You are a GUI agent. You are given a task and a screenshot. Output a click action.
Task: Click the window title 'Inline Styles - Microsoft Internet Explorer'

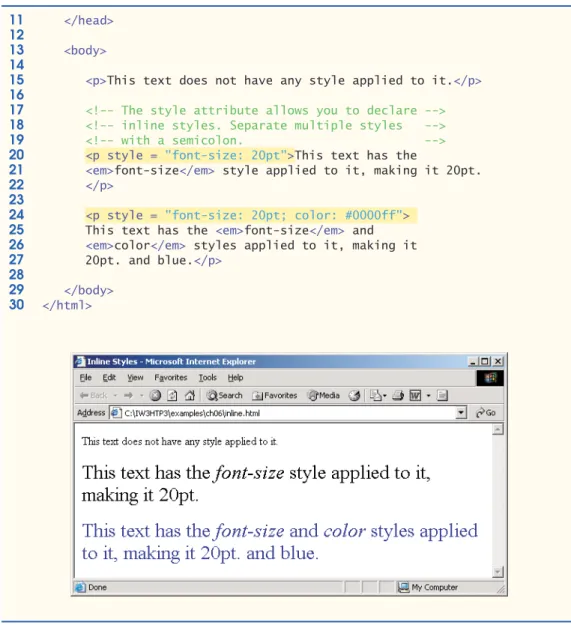pyautogui.click(x=171, y=362)
